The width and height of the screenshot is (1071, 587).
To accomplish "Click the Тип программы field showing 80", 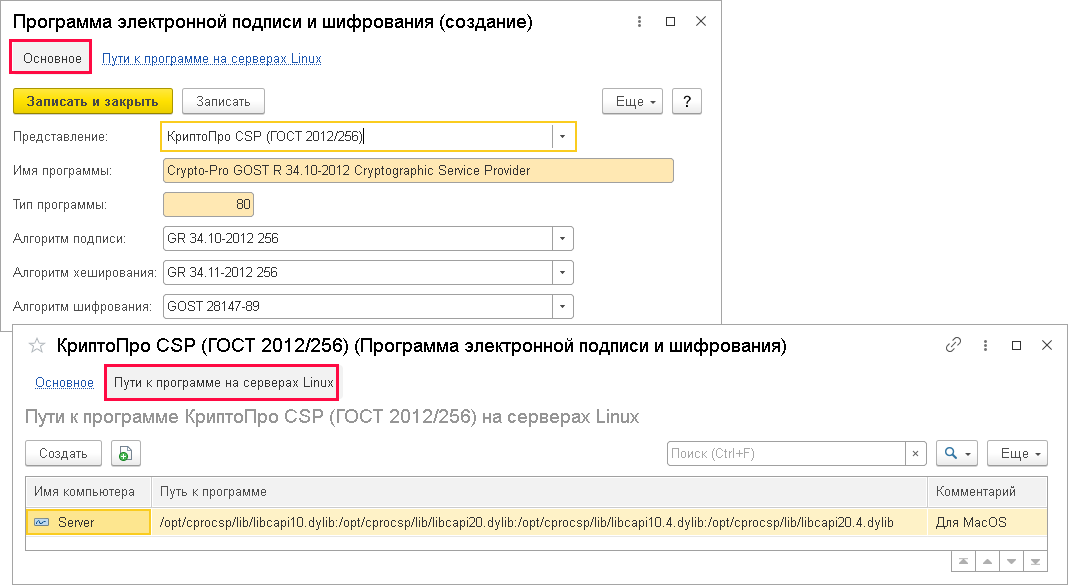I will click(x=208, y=204).
